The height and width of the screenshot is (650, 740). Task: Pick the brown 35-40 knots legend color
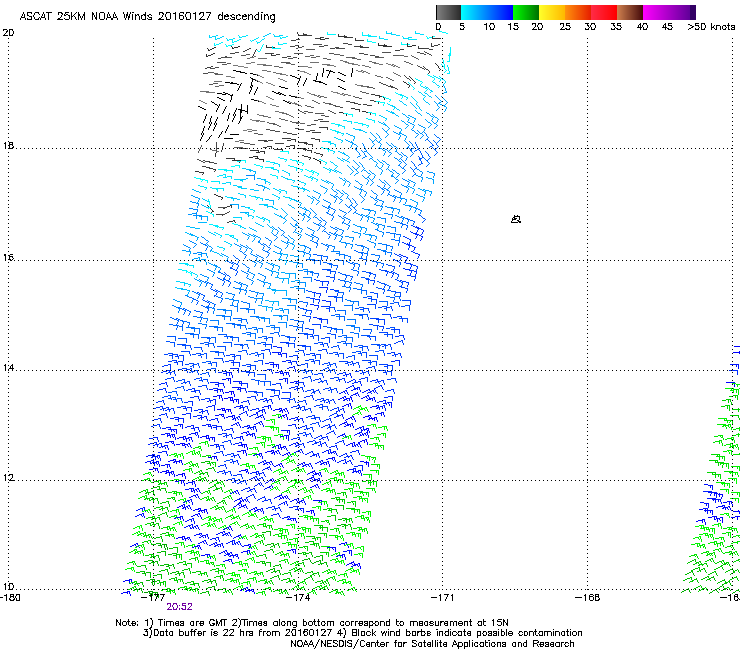tap(630, 12)
